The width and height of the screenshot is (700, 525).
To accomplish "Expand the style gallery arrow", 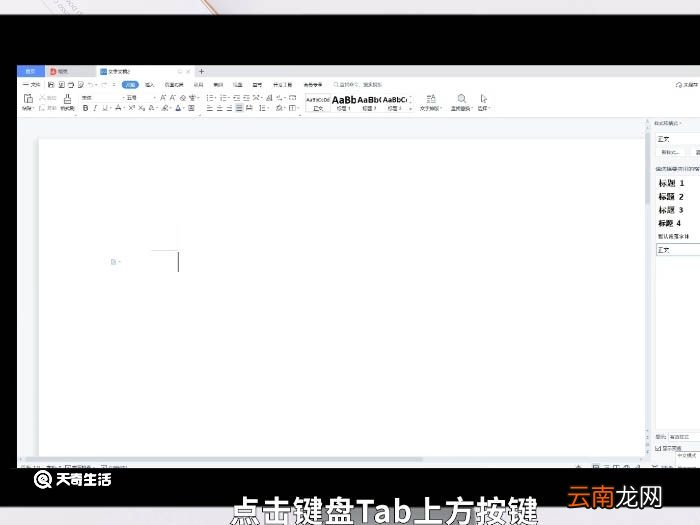I will coord(411,108).
